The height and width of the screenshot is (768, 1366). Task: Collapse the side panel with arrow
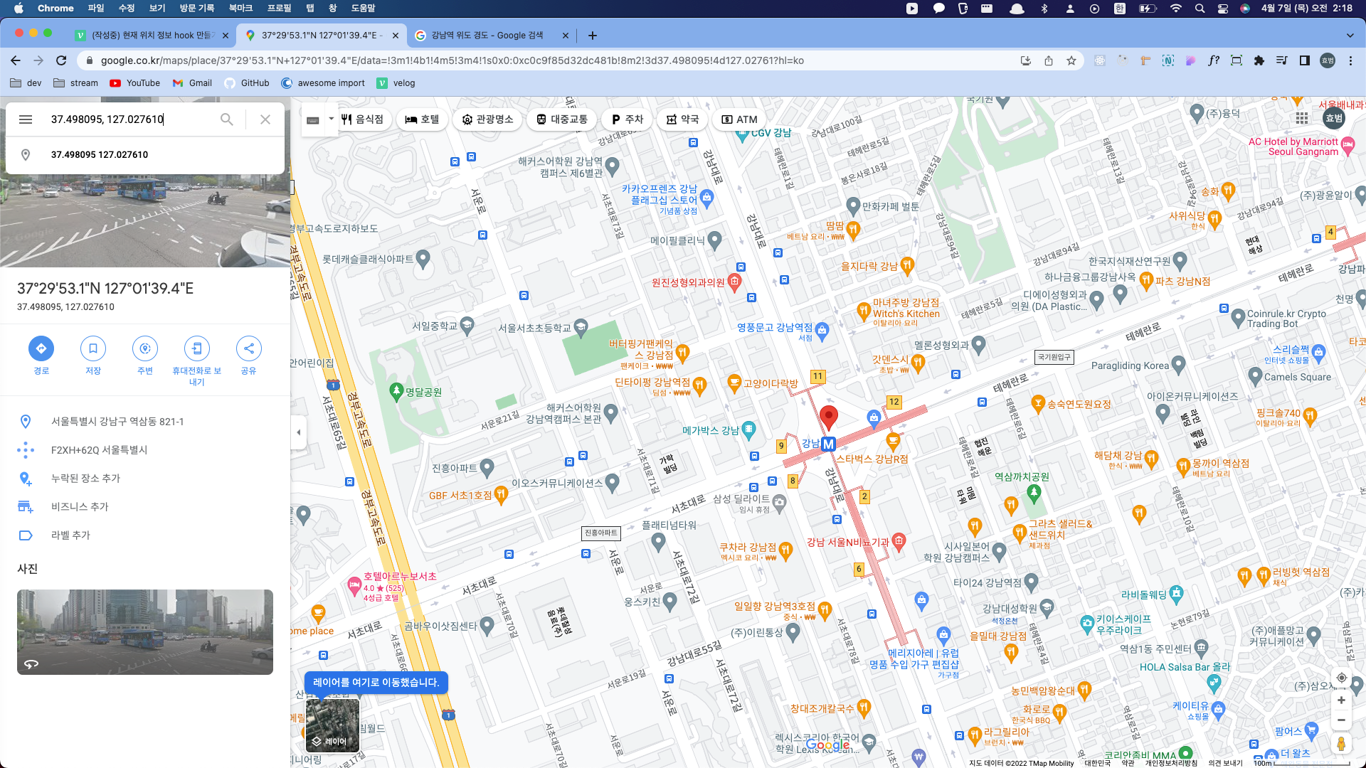coord(298,433)
